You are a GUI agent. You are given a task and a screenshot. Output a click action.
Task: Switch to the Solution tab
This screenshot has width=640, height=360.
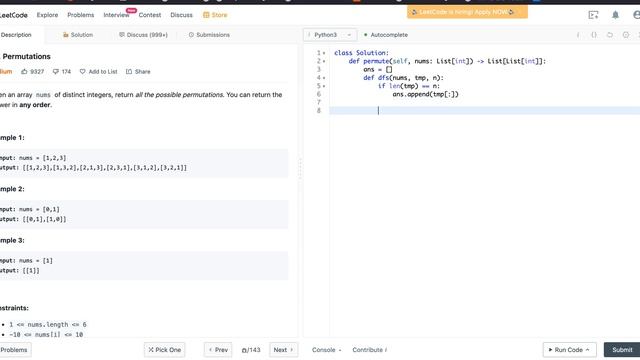(x=78, y=35)
